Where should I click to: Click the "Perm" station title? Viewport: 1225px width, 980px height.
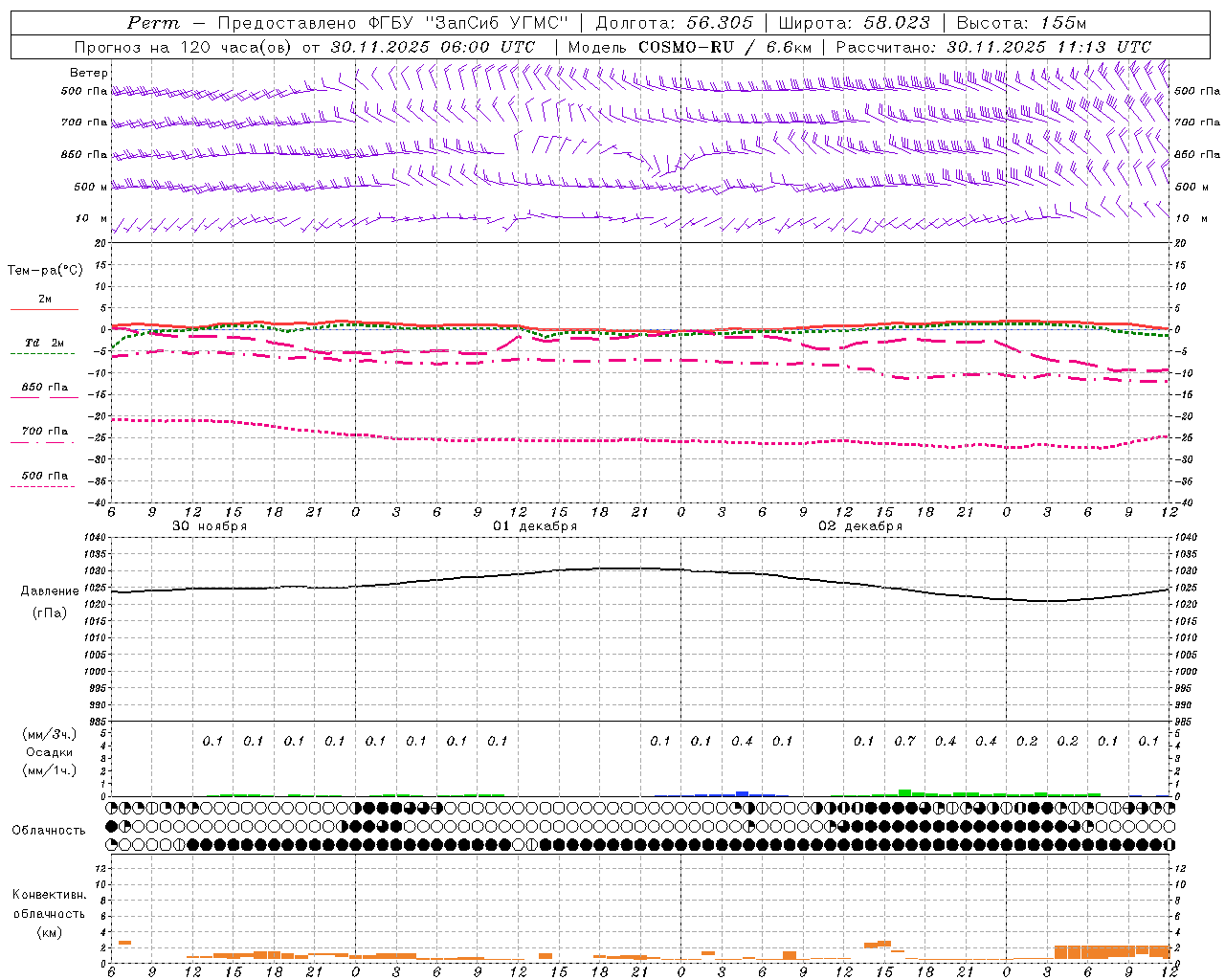[153, 23]
